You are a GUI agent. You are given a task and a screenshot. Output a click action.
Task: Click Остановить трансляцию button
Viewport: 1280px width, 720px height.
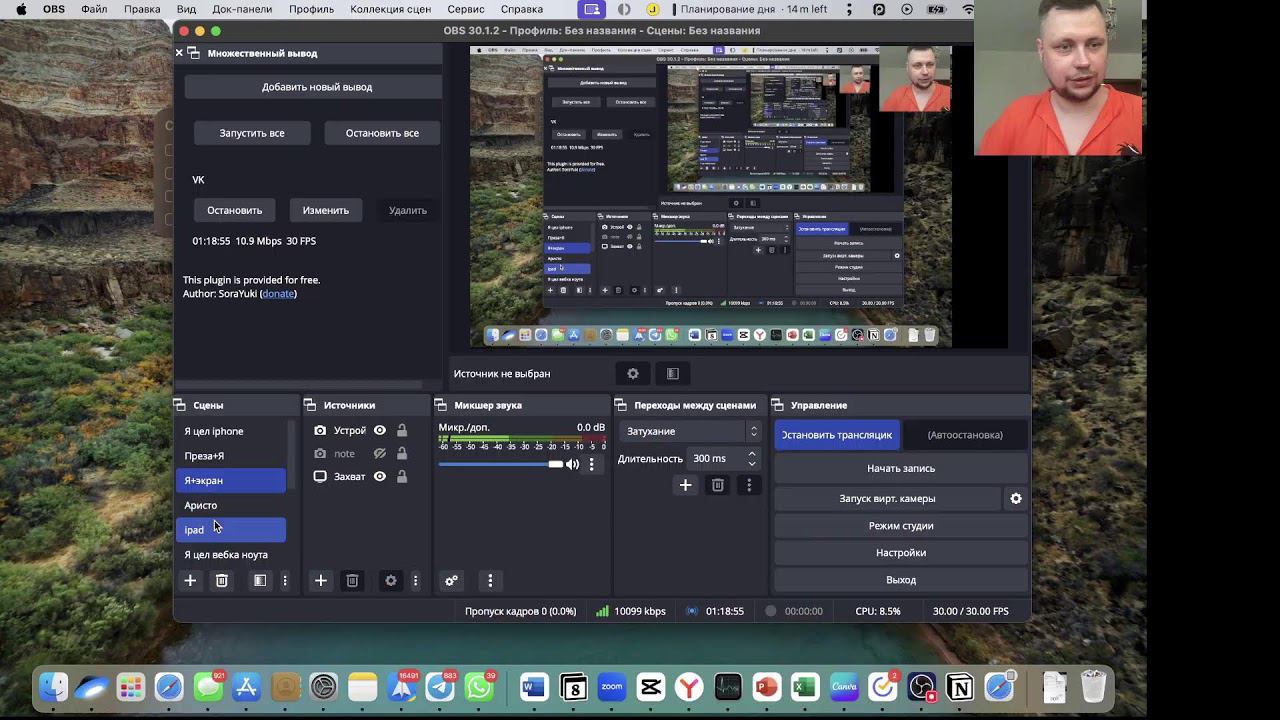point(837,435)
